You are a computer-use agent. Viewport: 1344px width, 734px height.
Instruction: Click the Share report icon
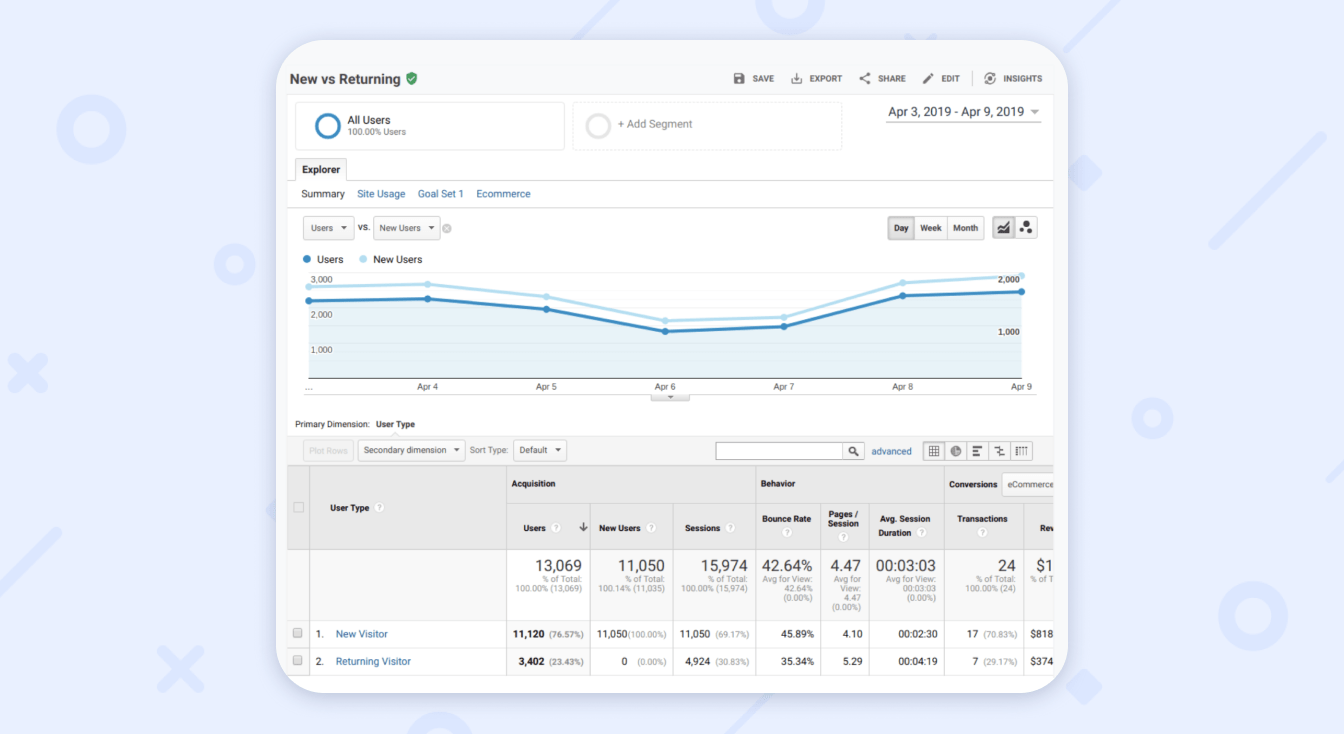coord(881,78)
